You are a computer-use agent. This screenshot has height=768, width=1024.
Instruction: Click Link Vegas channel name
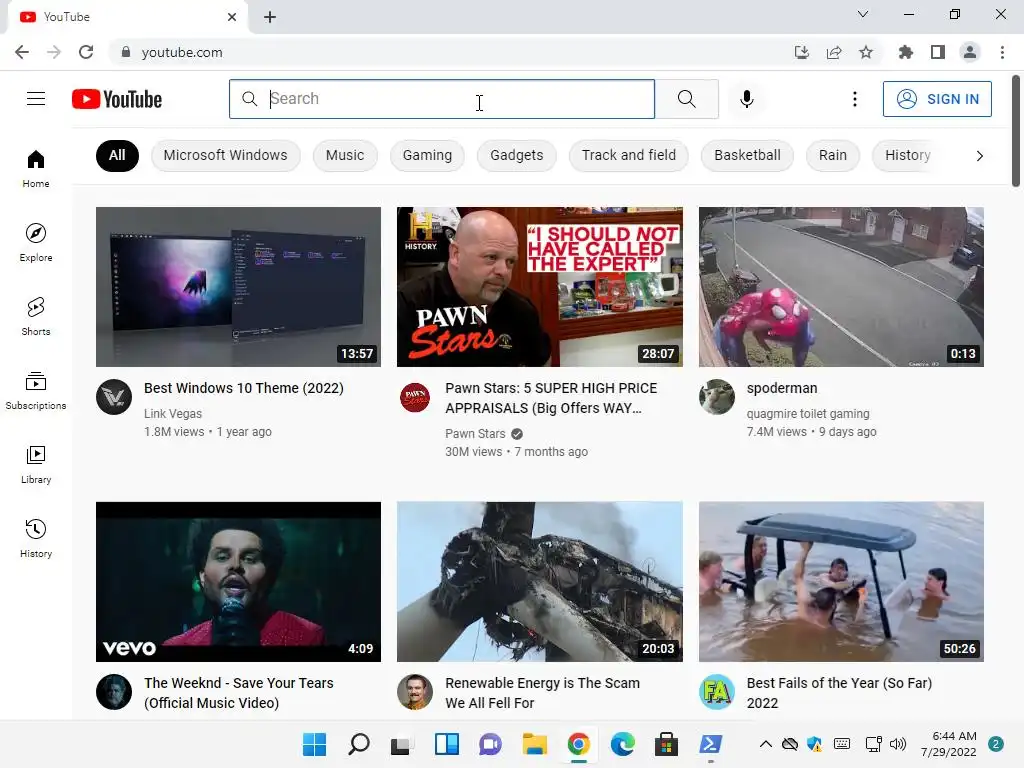tap(172, 413)
